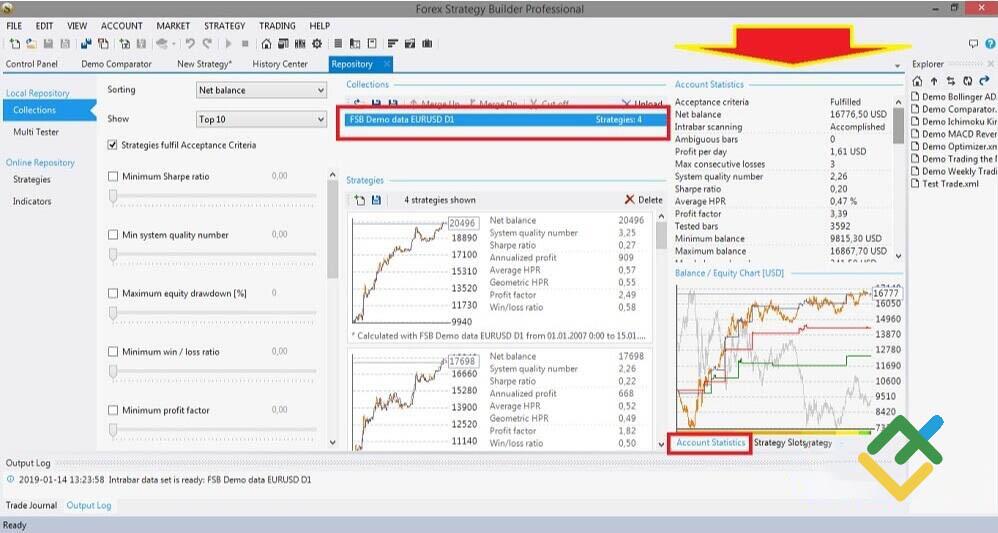Click the bar-list icon beside briefcase icon
The image size is (998, 533).
(x=393, y=44)
